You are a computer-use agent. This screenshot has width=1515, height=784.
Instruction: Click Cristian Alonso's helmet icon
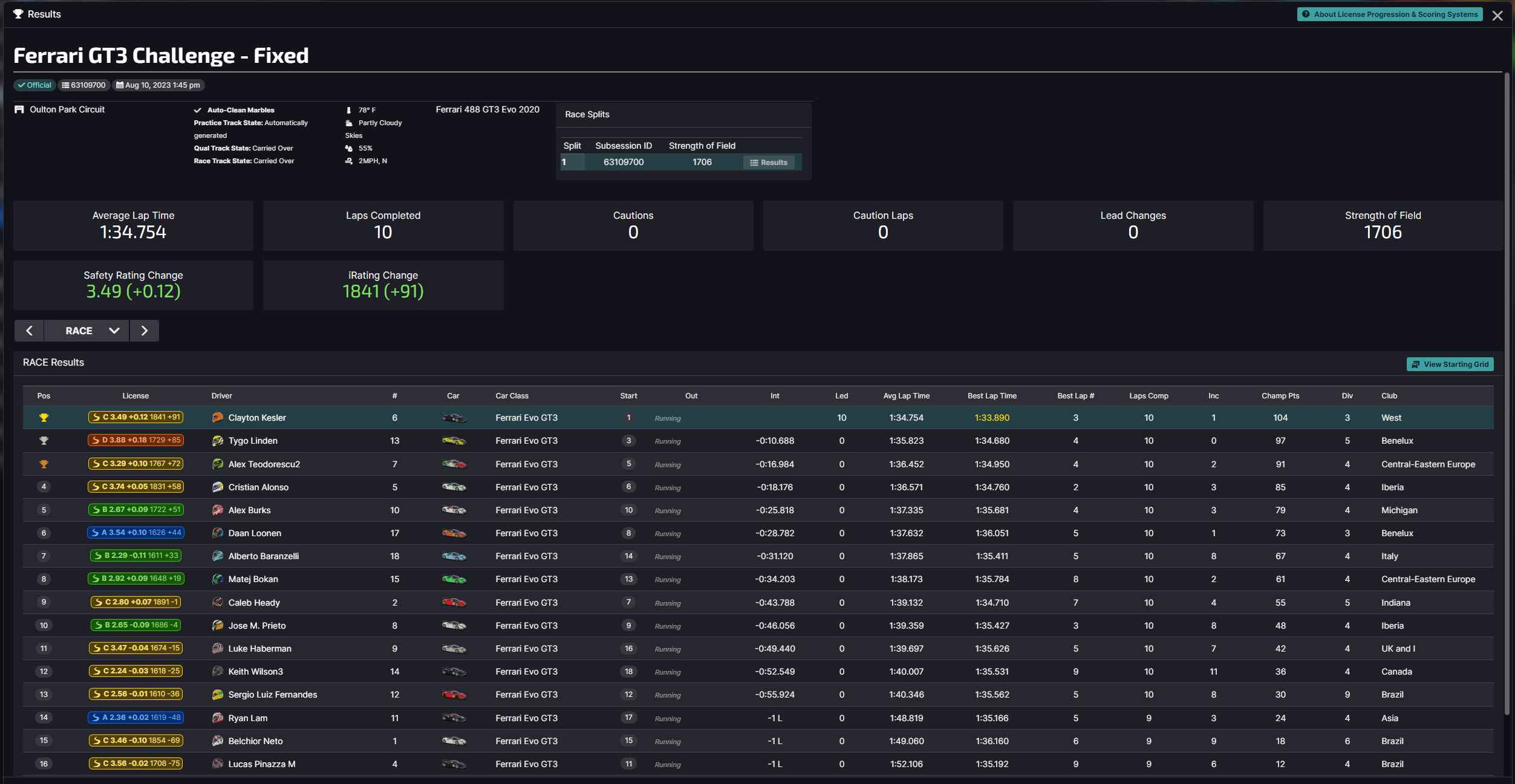[218, 487]
